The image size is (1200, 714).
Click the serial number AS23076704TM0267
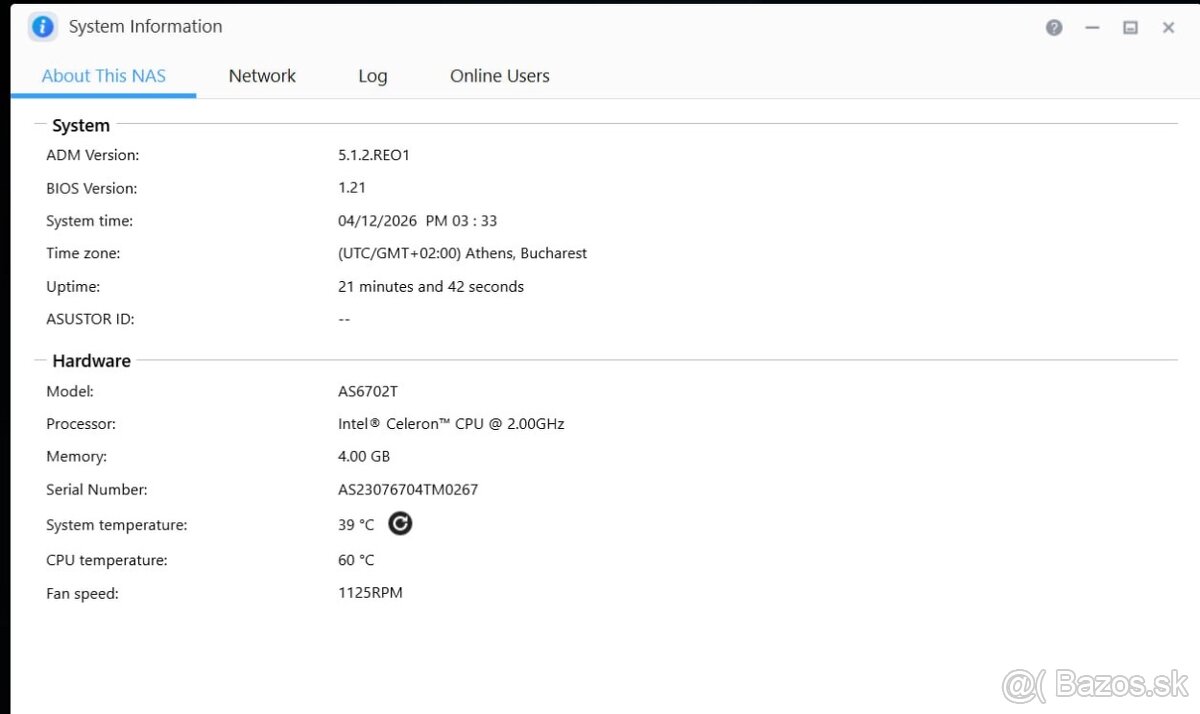click(408, 490)
